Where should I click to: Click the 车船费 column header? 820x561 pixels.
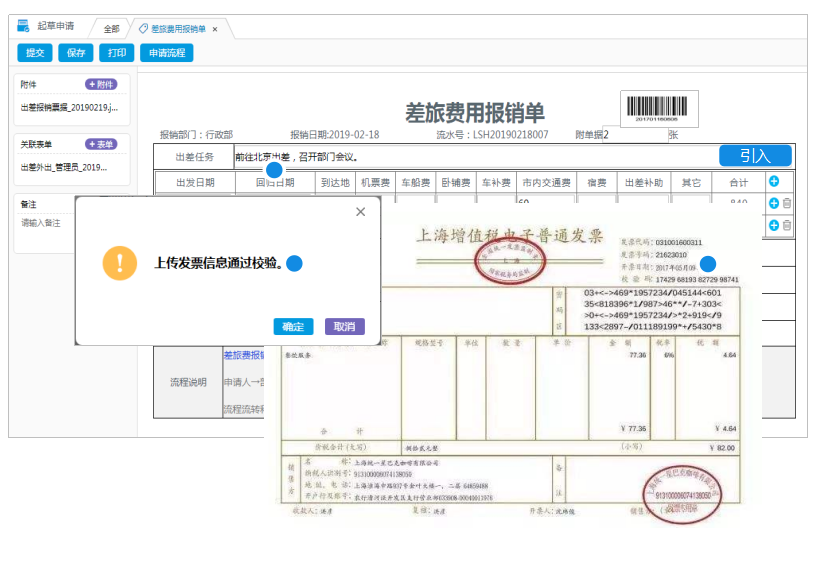click(x=416, y=182)
